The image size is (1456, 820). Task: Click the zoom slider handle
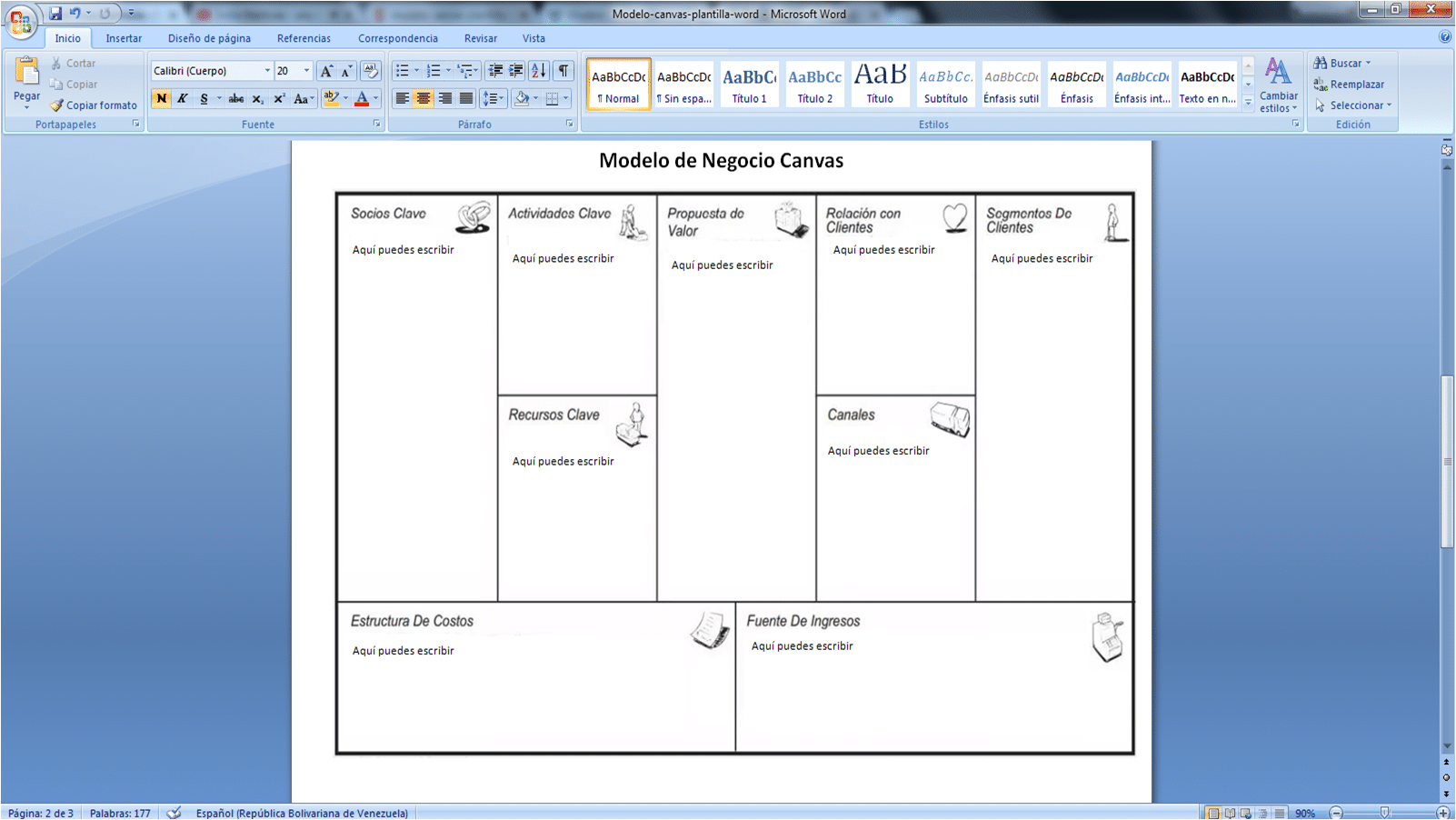pyautogui.click(x=1384, y=813)
